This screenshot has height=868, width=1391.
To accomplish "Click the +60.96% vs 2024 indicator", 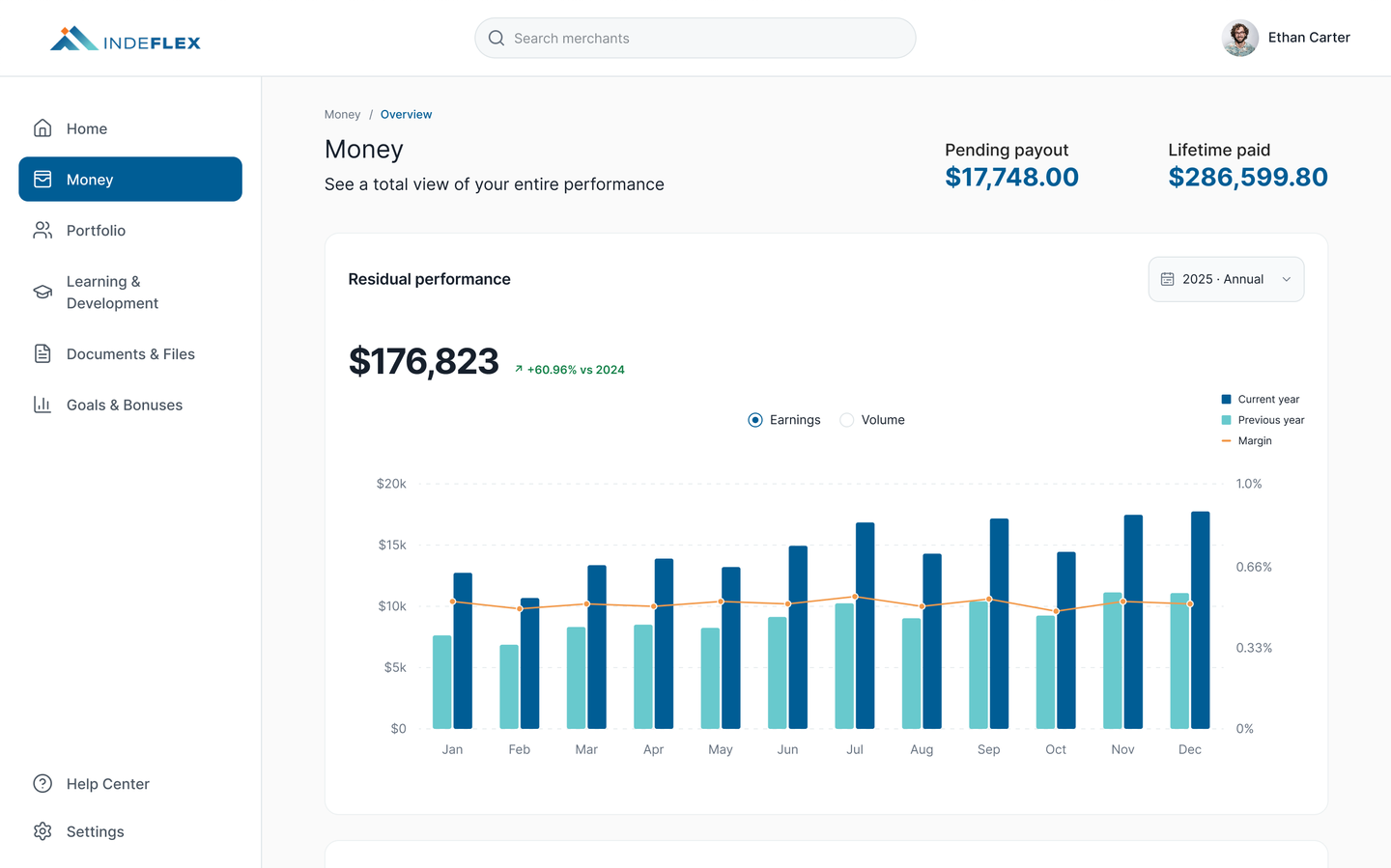I will (570, 370).
